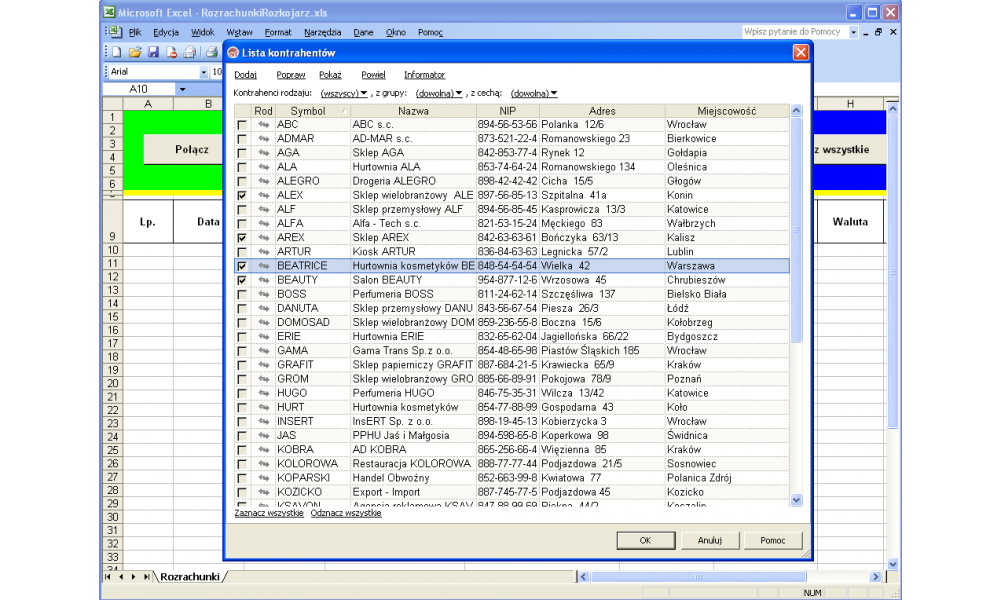Click the Miejscowość column header
This screenshot has width=1000, height=600.
click(x=727, y=111)
